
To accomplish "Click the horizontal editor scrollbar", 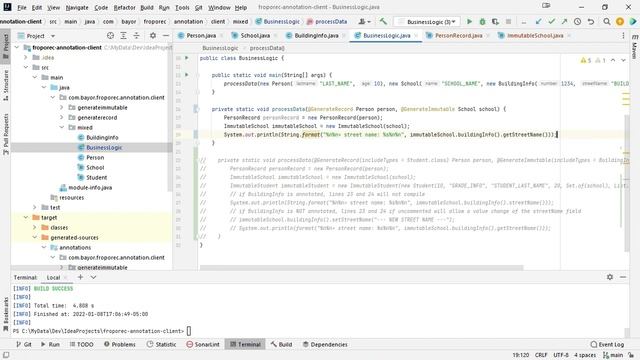I will point(361,268).
